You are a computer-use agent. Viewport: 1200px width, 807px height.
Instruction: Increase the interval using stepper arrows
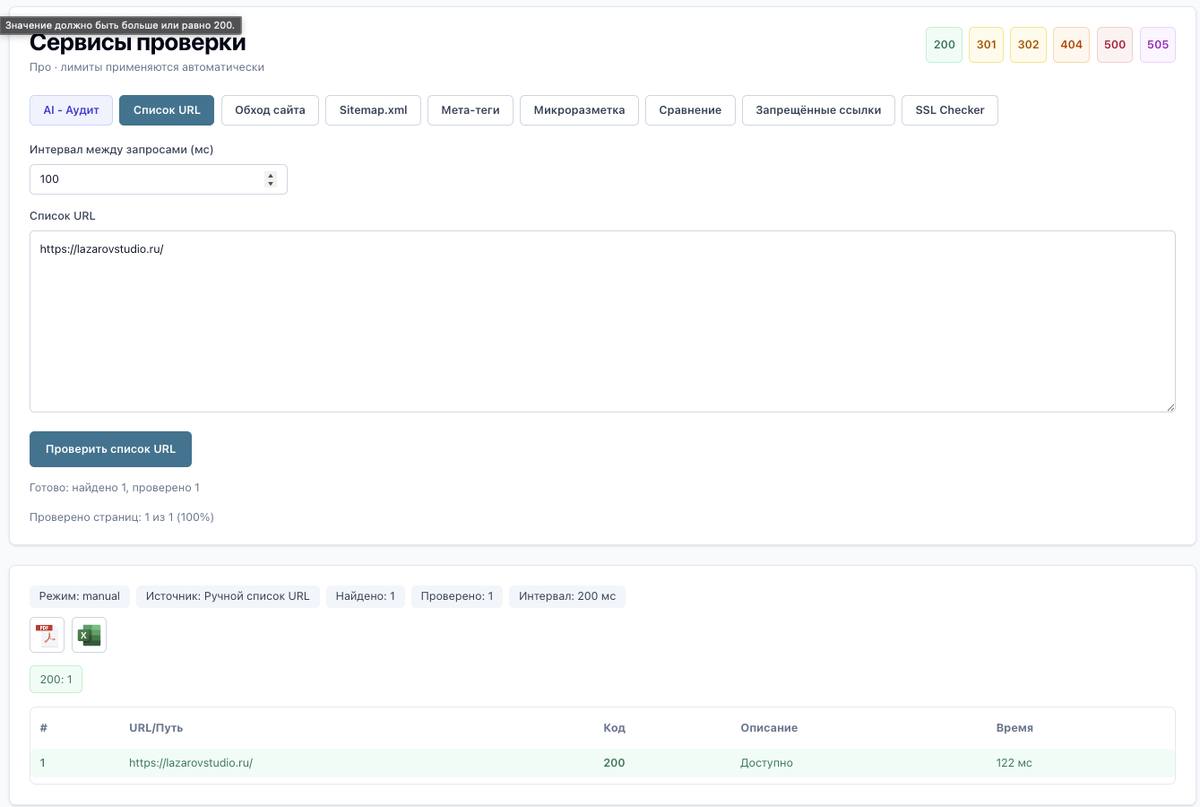(x=270, y=175)
